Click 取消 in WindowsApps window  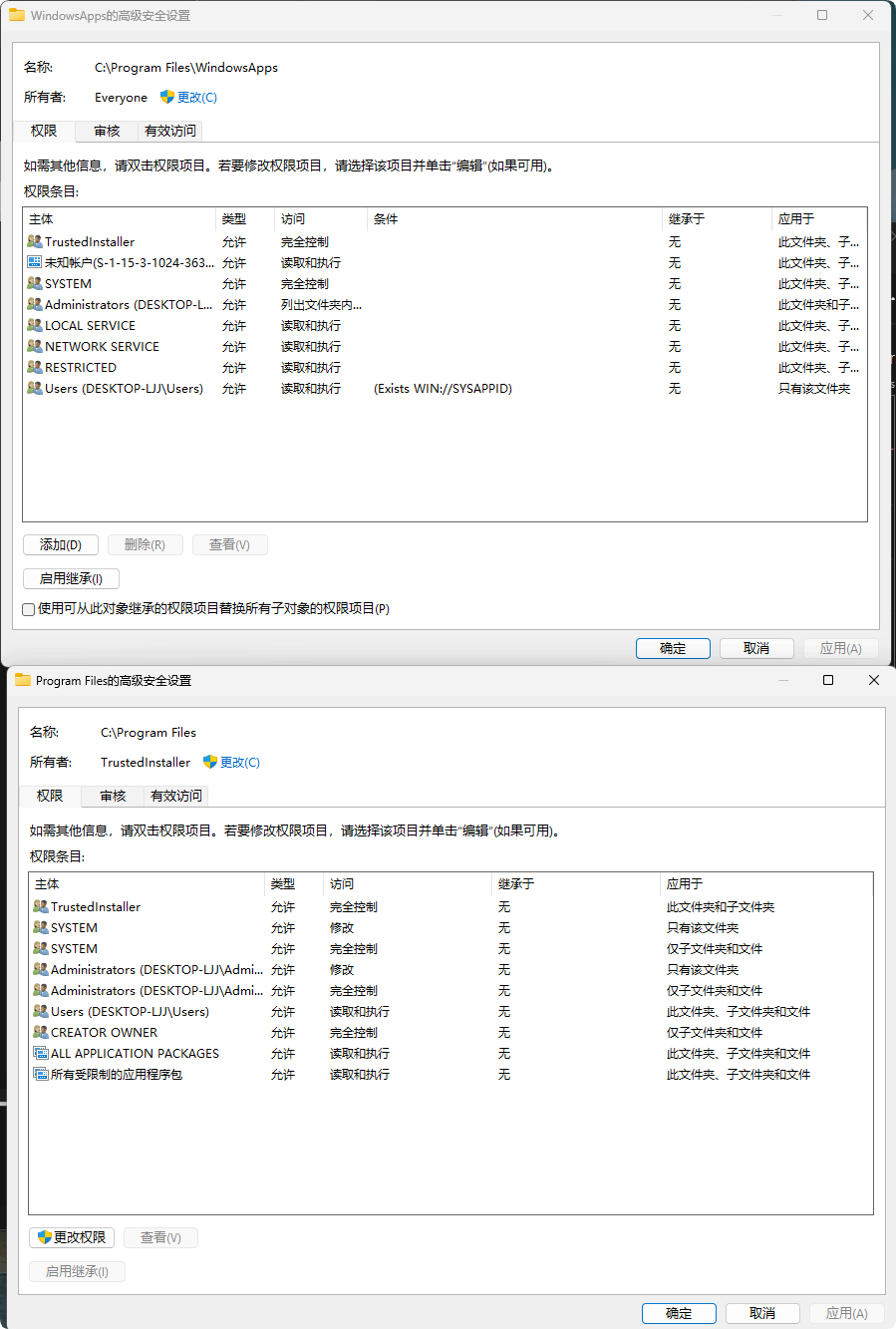pos(756,648)
